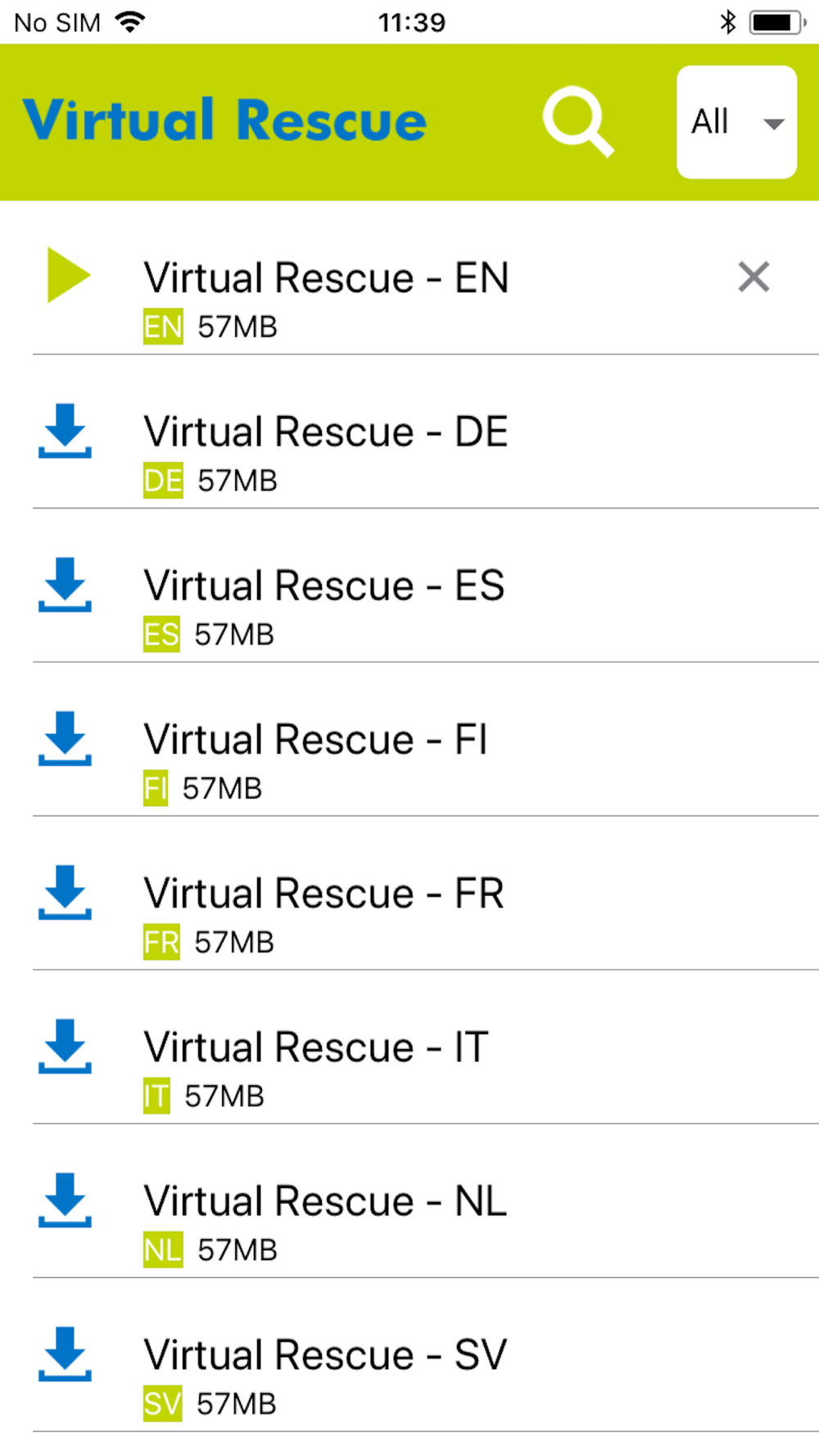Open the All language filter dropdown
The height and width of the screenshot is (1456, 819).
click(x=735, y=122)
